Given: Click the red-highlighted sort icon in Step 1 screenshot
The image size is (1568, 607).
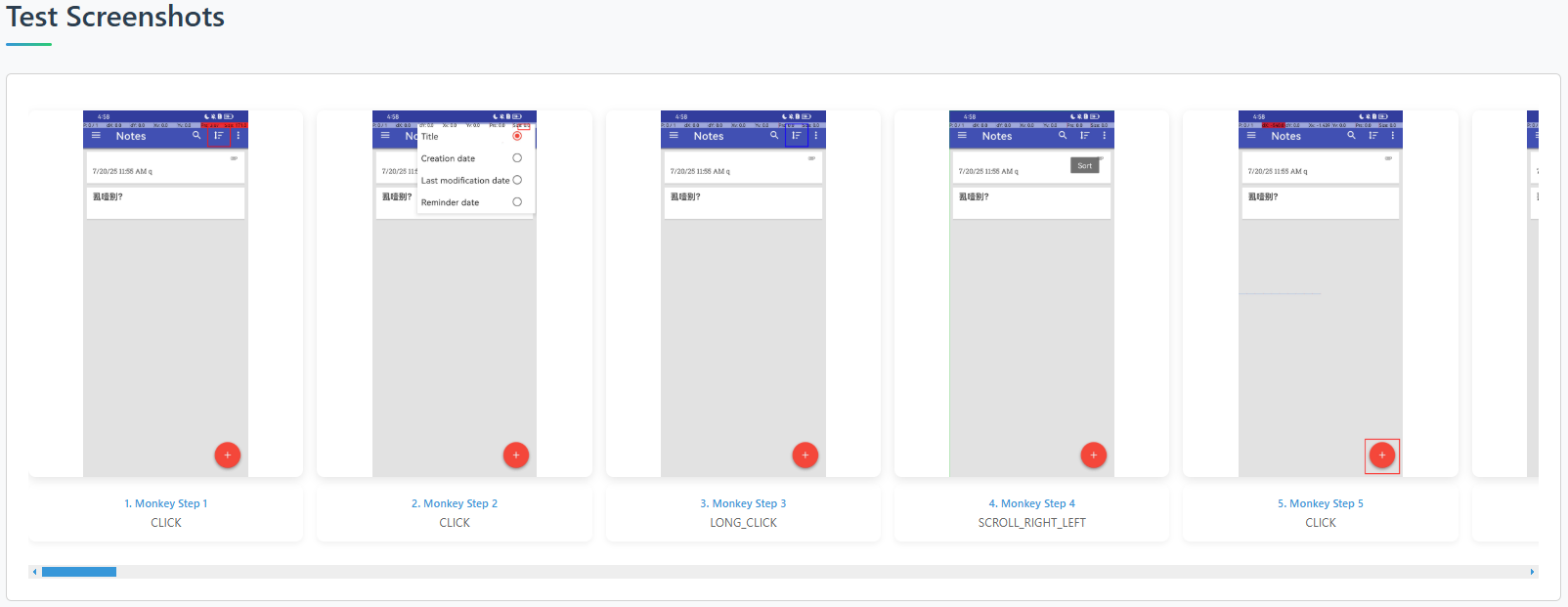Looking at the screenshot, I should 218,136.
